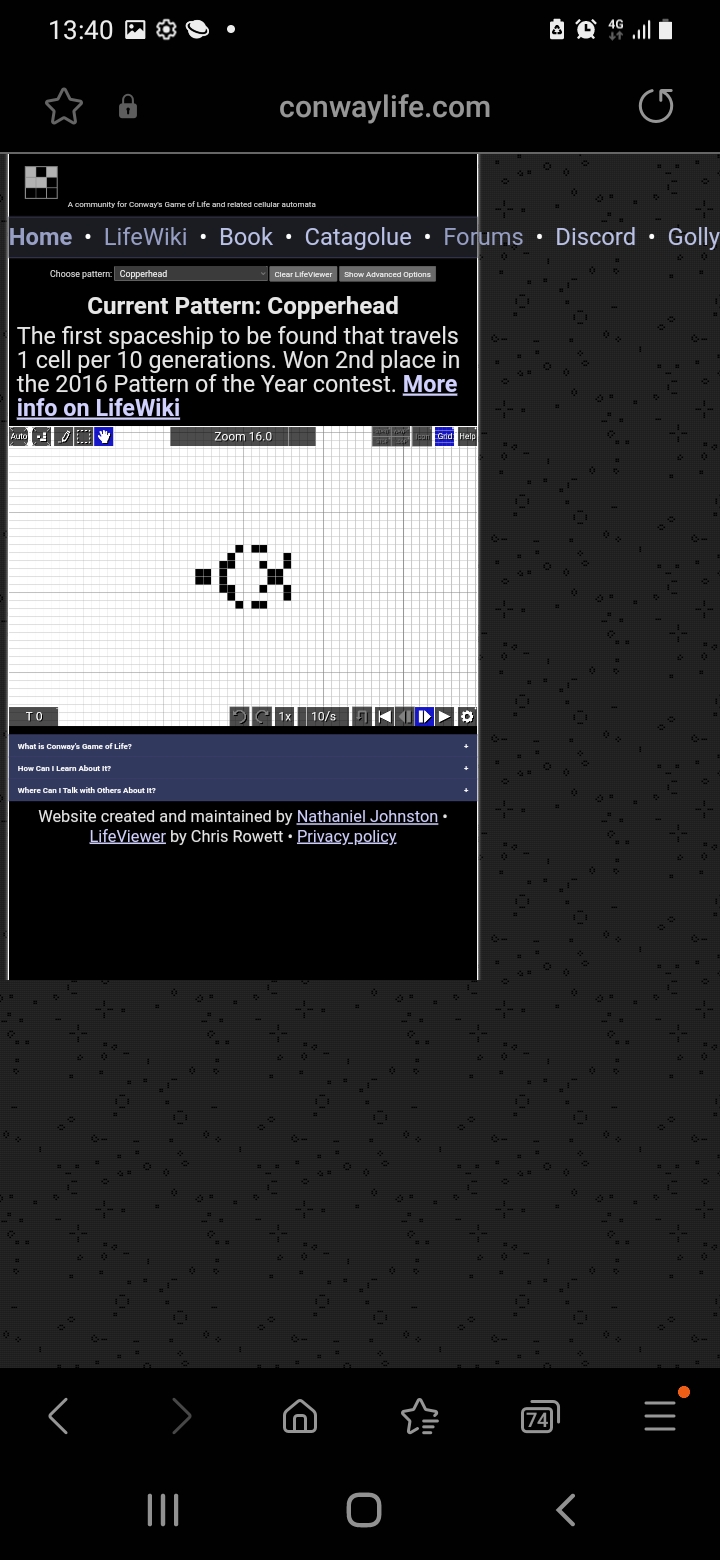The height and width of the screenshot is (1560, 720).
Task: Click the Copperhead pattern on the grid
Action: pos(243,576)
